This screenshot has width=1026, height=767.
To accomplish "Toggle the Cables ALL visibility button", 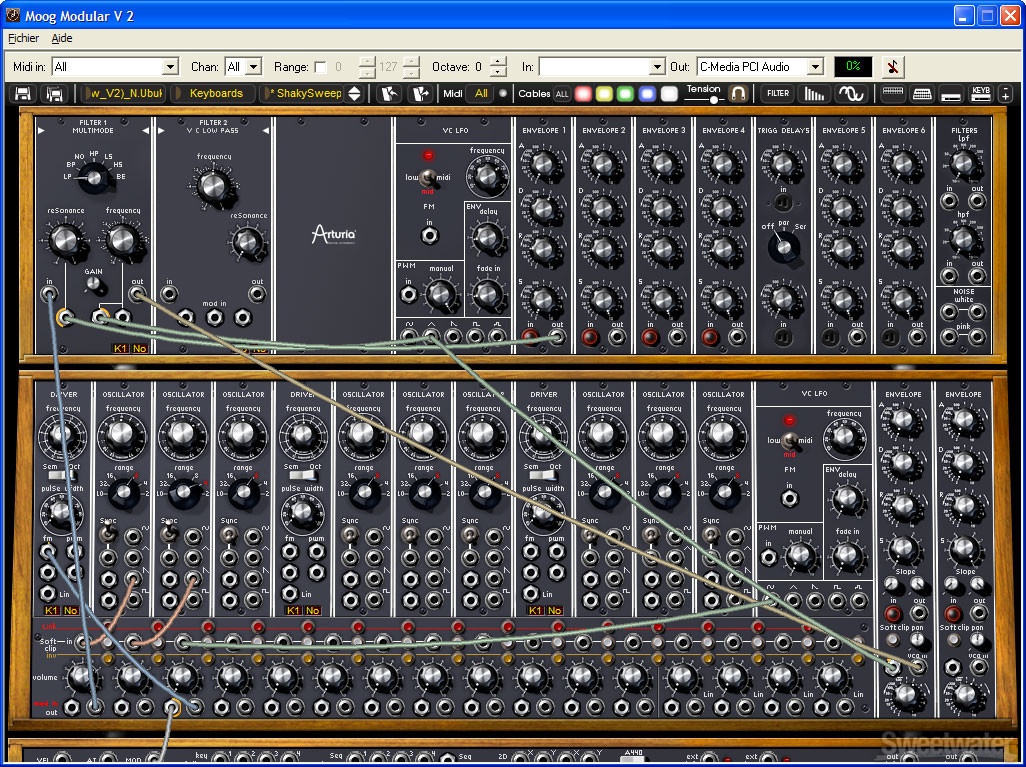I will (561, 94).
